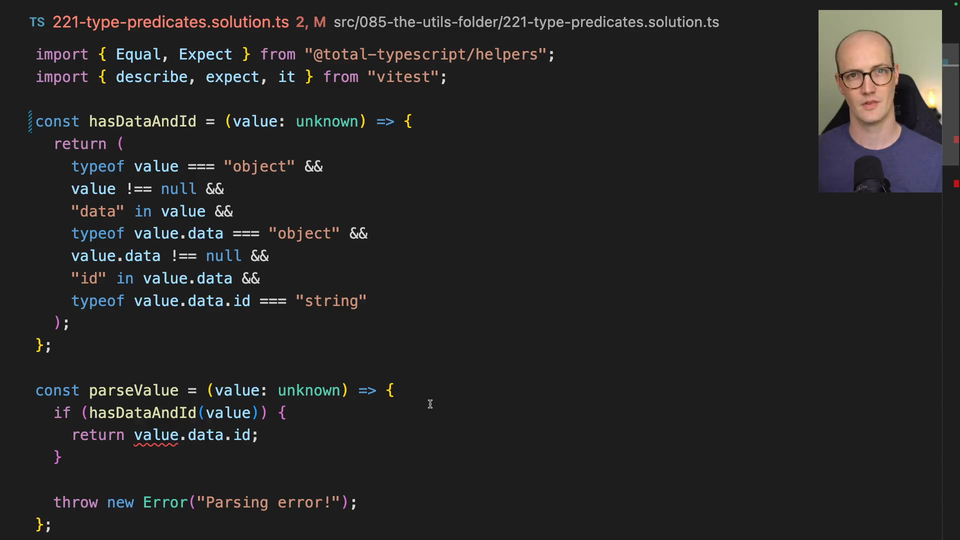The image size is (960, 540).
Task: Click the "2, M" problems badge in tab
Action: pos(310,22)
